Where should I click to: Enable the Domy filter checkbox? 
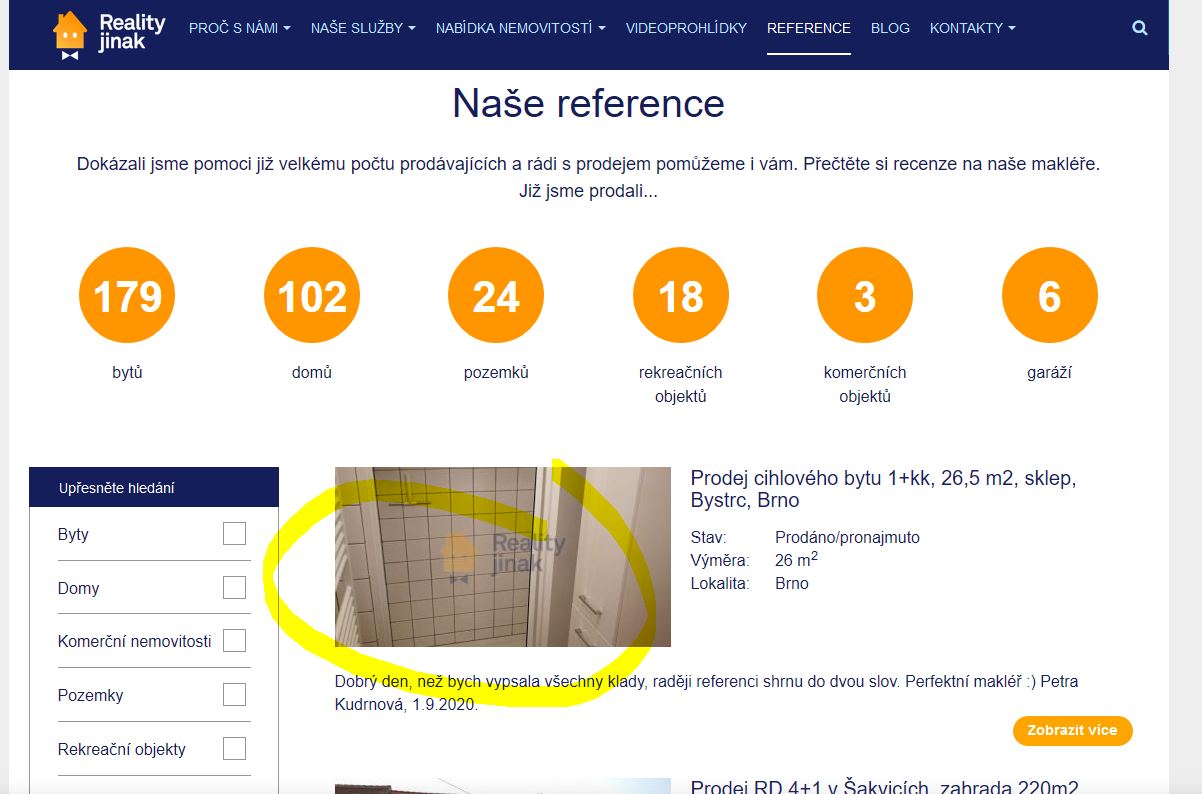tap(234, 588)
